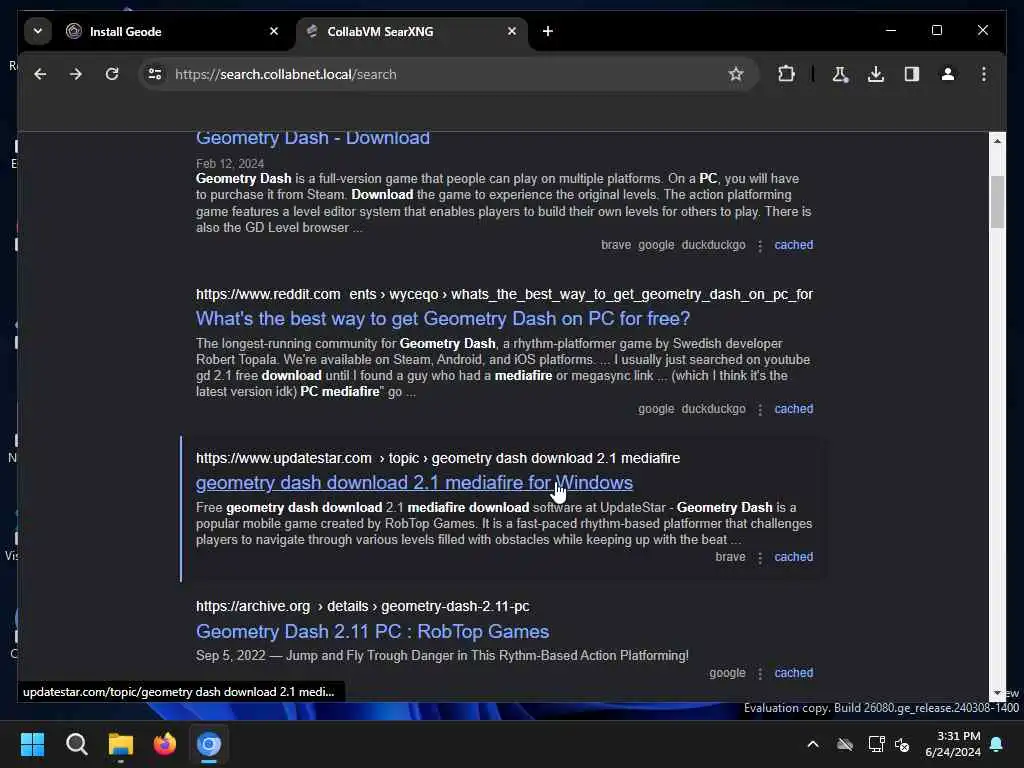This screenshot has width=1024, height=768.
Task: Open Geometry Dash 2.11 PC : RobTop Games link
Action: pos(372,632)
